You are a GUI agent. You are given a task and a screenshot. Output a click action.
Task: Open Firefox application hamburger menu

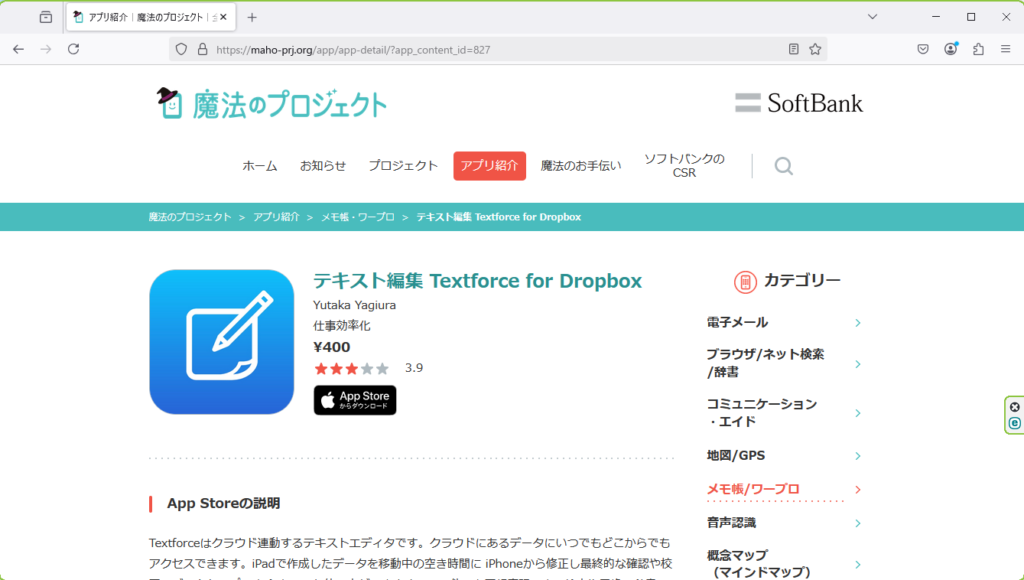tap(1005, 49)
